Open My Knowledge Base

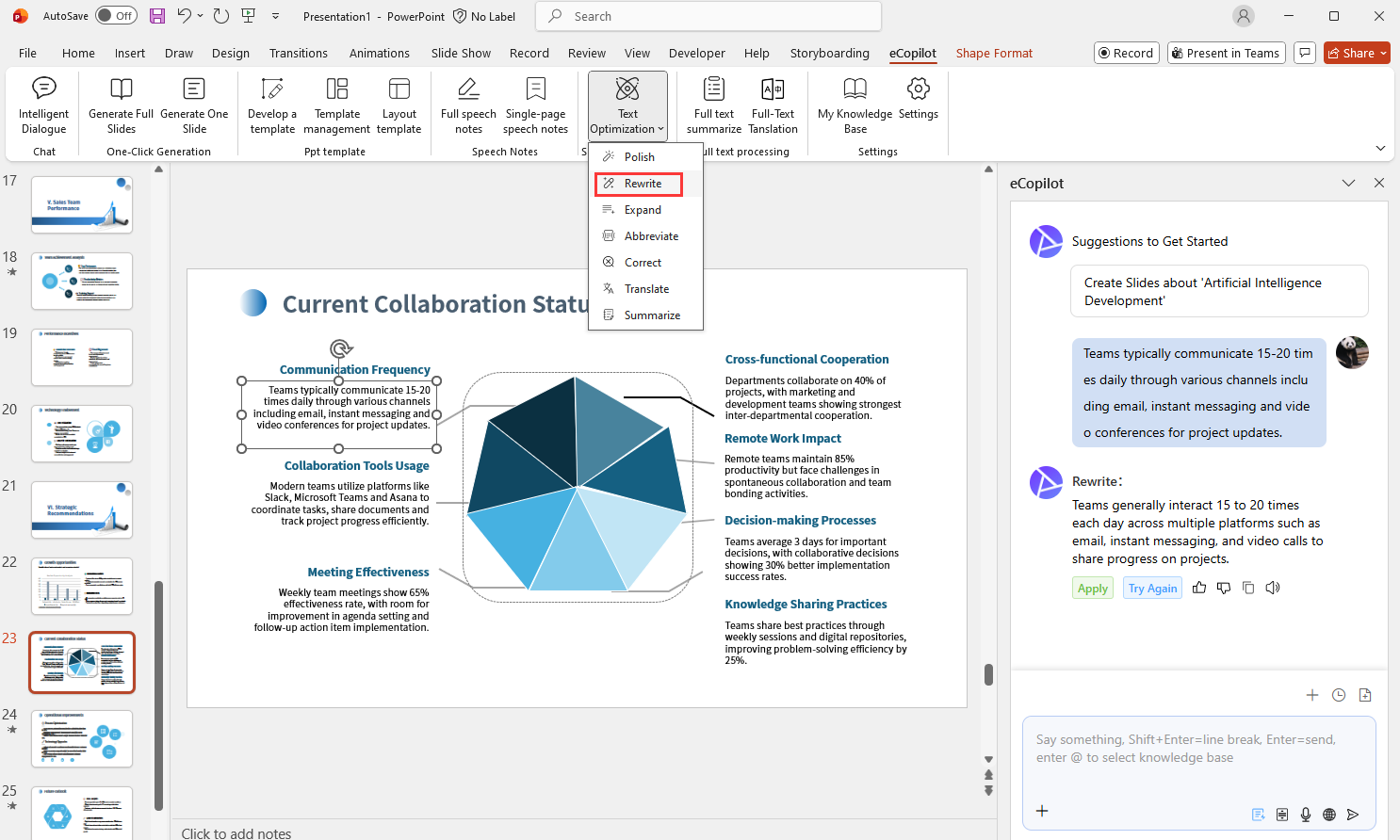pyautogui.click(x=855, y=105)
